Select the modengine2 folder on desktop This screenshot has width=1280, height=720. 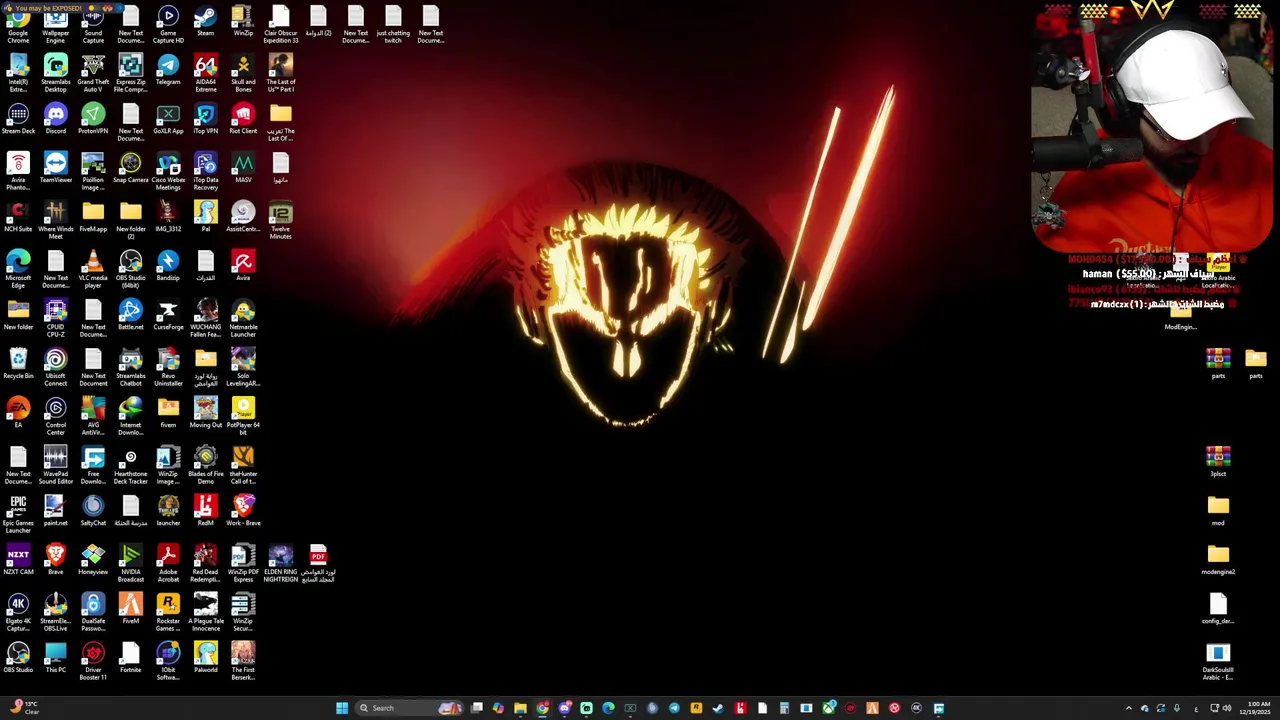coord(1218,561)
